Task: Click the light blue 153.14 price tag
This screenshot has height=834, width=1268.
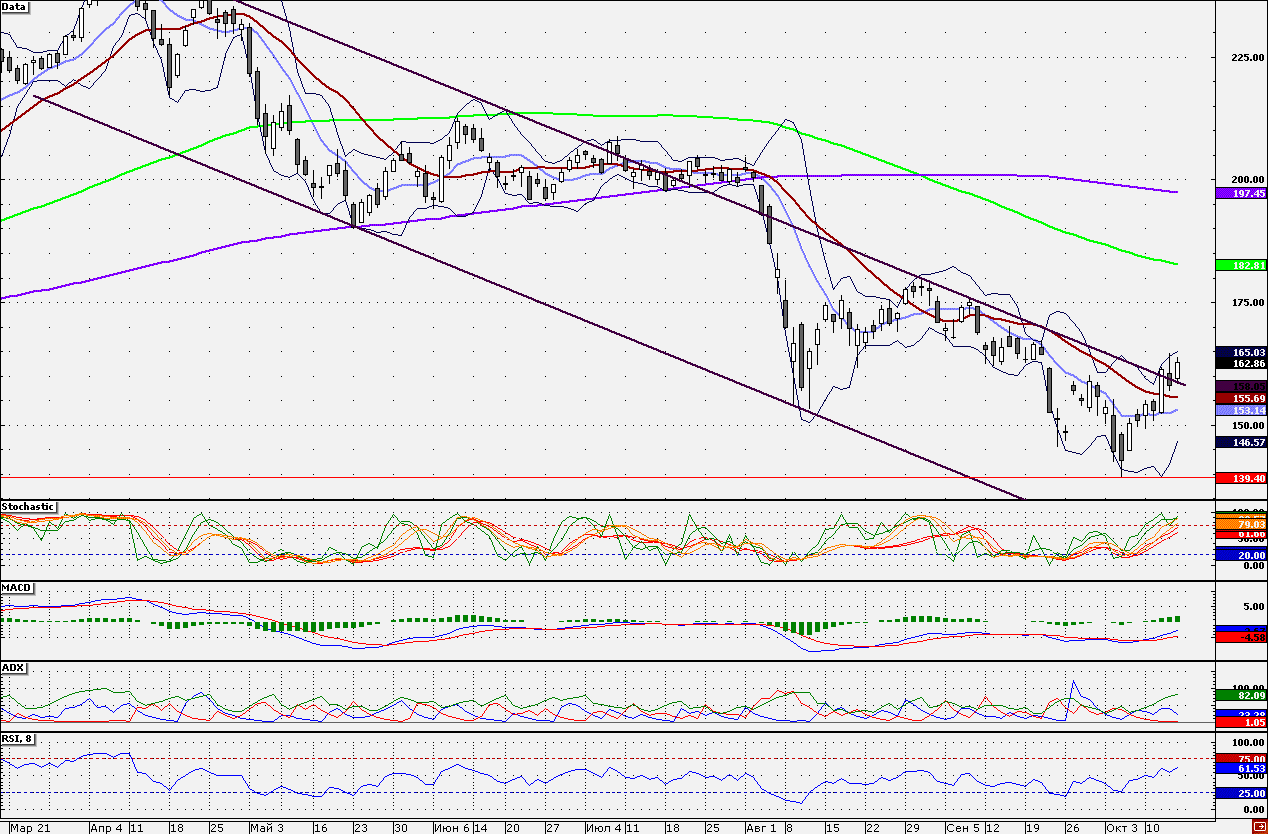Action: [x=1241, y=410]
